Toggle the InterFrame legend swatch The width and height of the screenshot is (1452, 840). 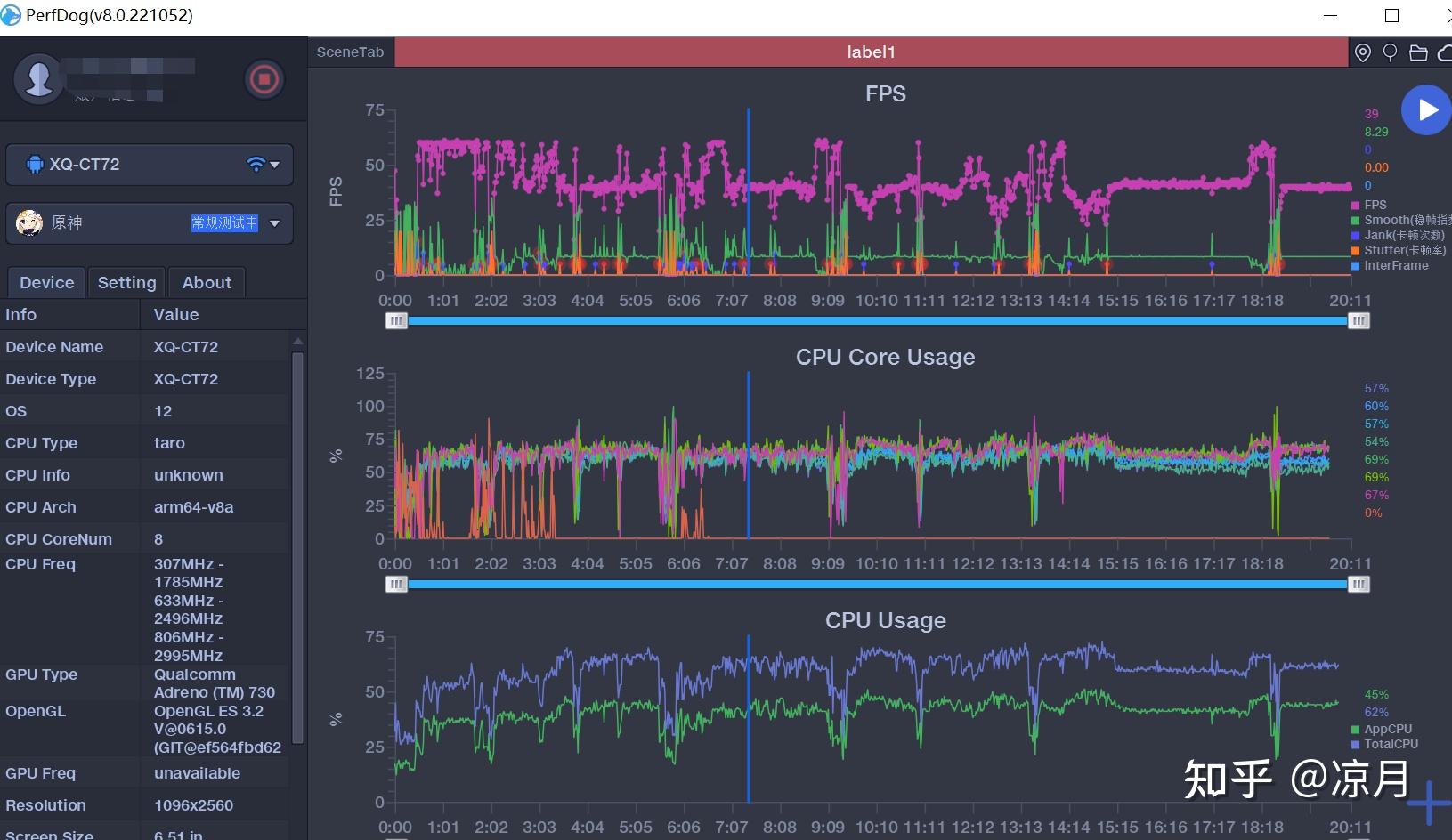click(x=1356, y=266)
